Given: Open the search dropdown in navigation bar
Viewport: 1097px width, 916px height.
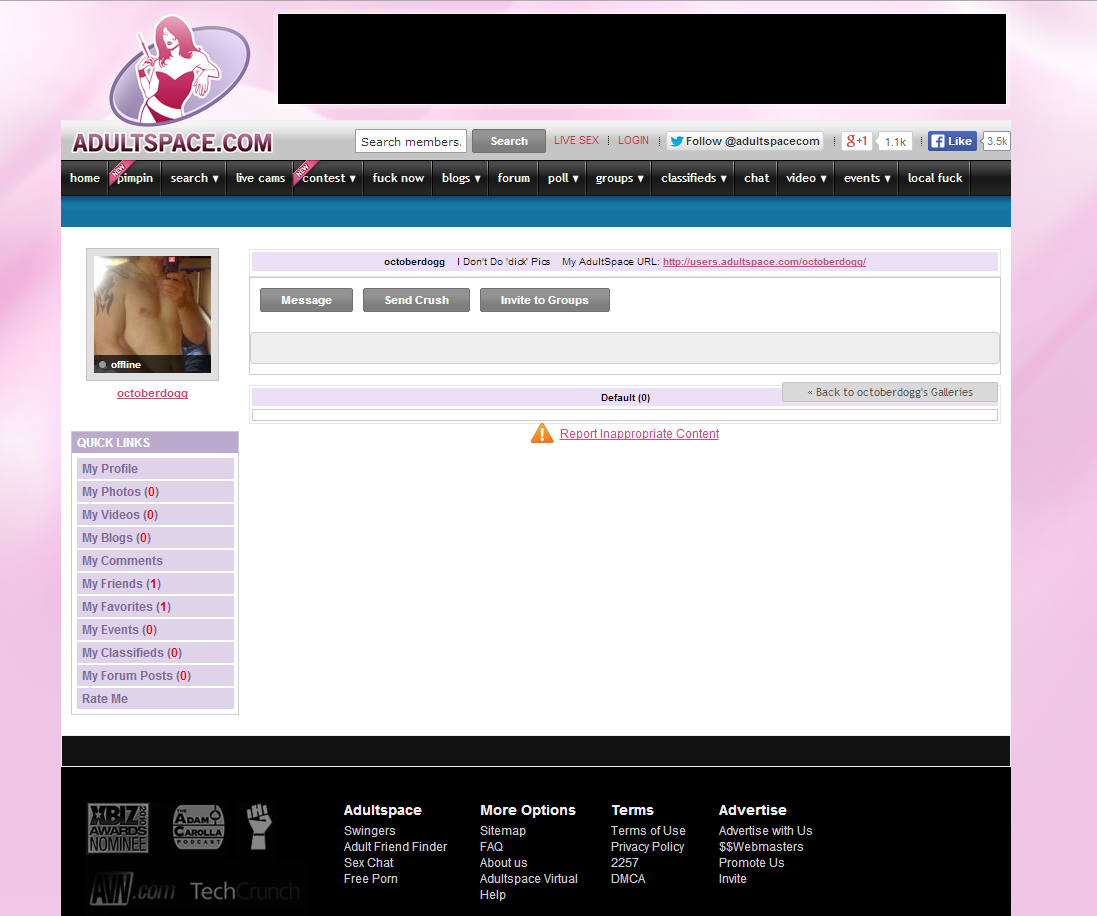Looking at the screenshot, I should (x=194, y=178).
